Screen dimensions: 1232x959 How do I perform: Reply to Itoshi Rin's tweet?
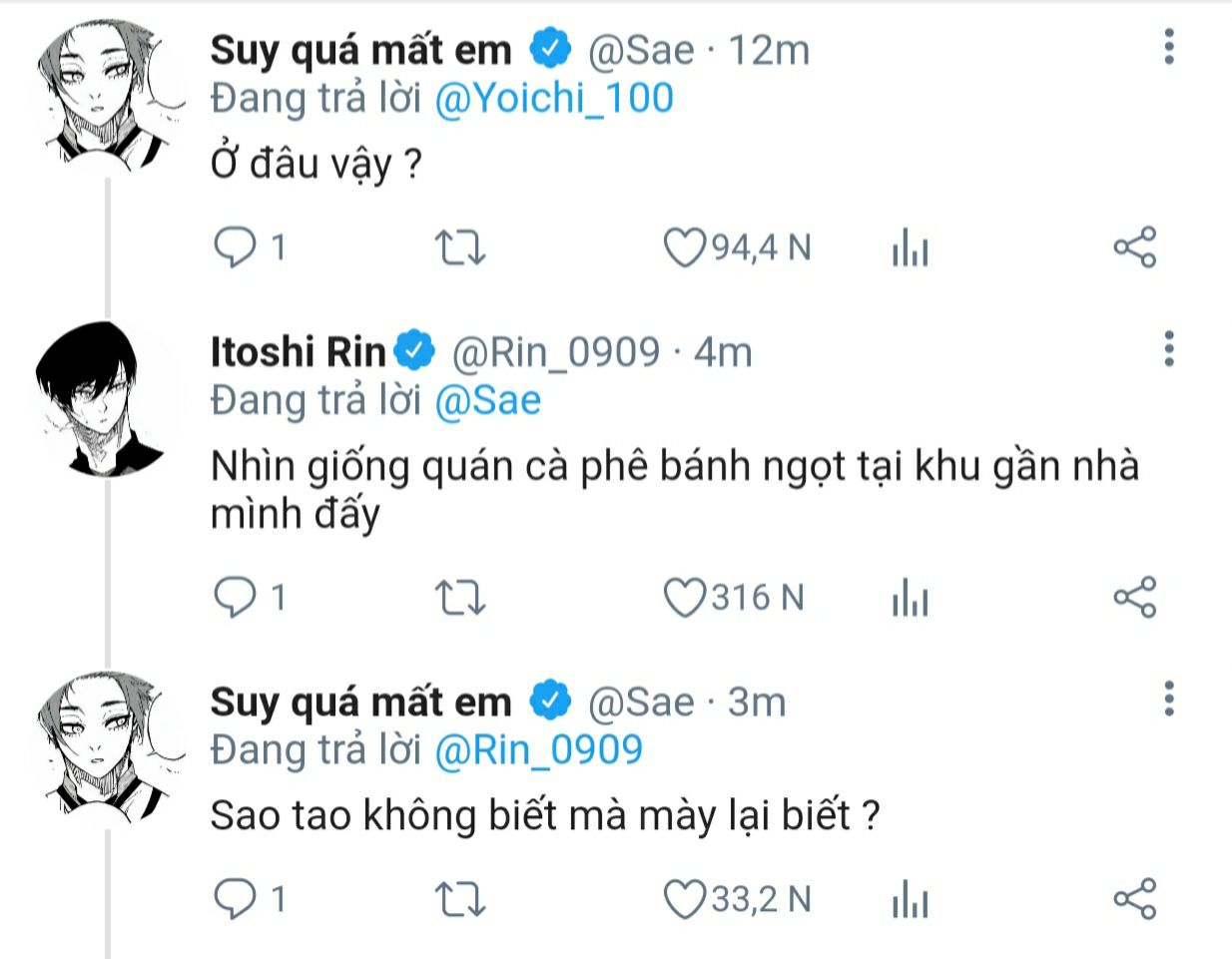pos(236,598)
